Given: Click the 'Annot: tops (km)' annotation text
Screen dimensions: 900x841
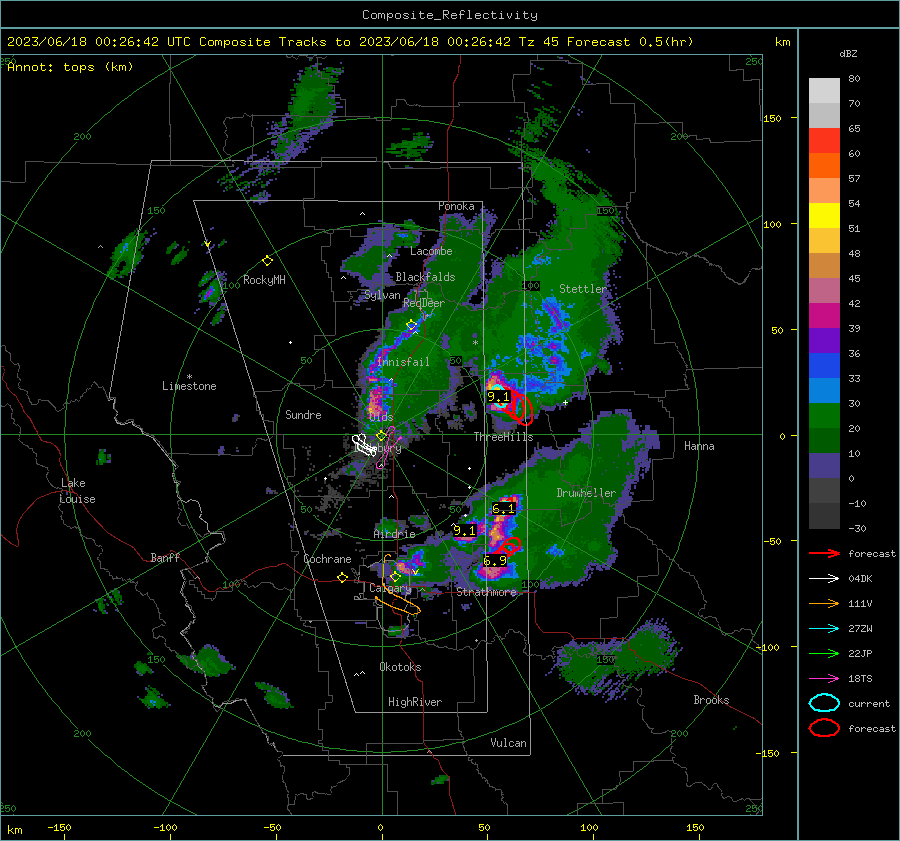Looking at the screenshot, I should pos(70,67).
